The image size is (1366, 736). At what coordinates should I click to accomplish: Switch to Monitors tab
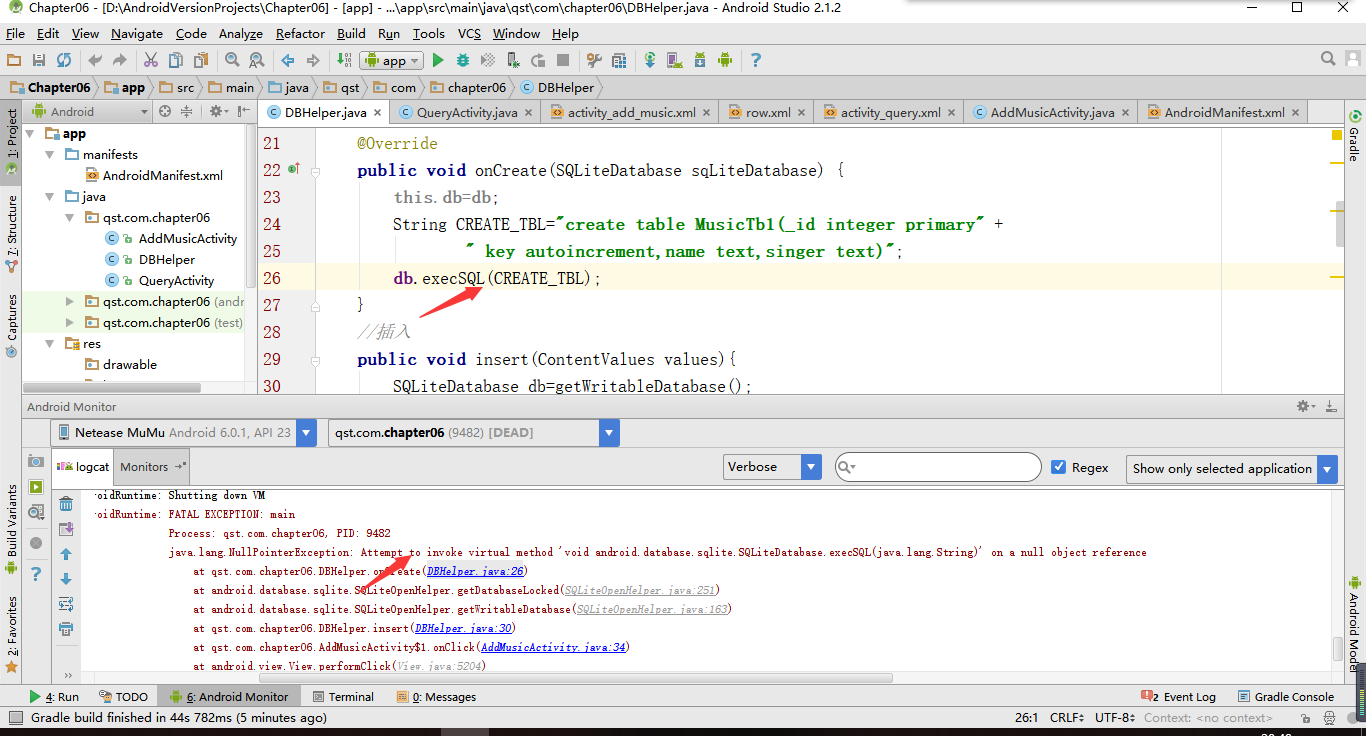point(152,466)
